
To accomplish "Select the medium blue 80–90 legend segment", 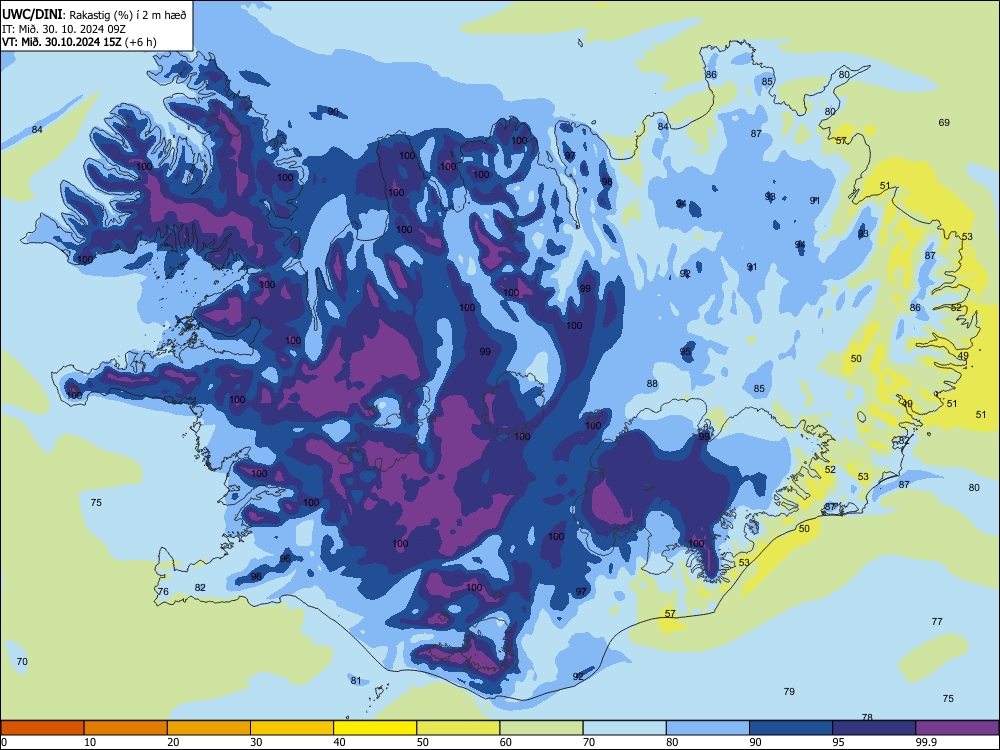I will click(x=708, y=728).
